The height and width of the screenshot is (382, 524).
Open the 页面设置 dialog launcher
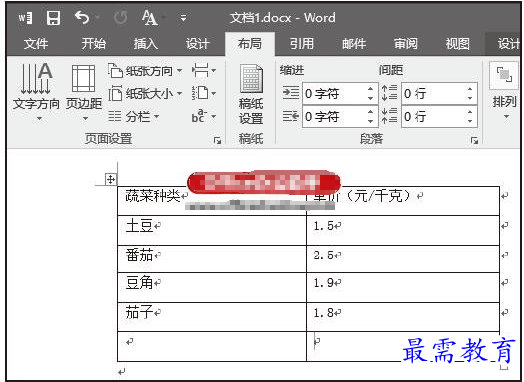(x=217, y=140)
